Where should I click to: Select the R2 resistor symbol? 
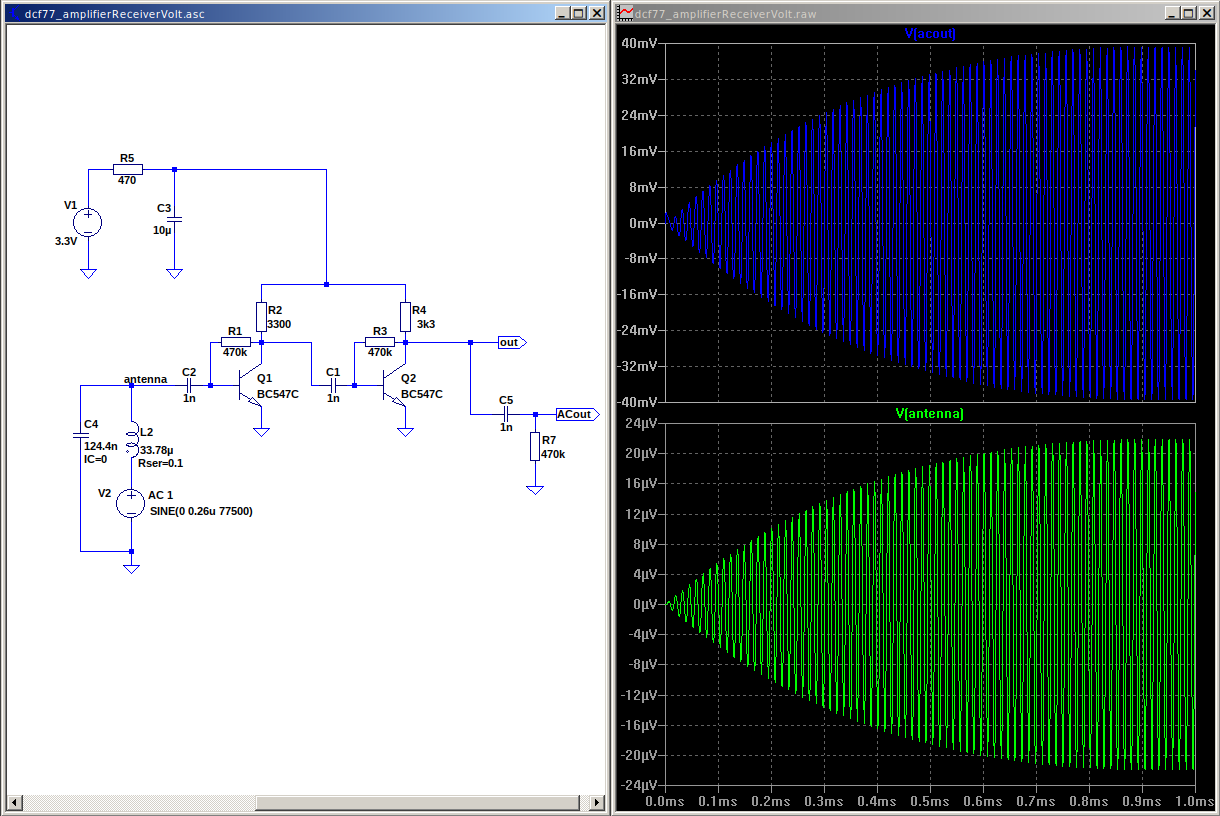pyautogui.click(x=261, y=318)
